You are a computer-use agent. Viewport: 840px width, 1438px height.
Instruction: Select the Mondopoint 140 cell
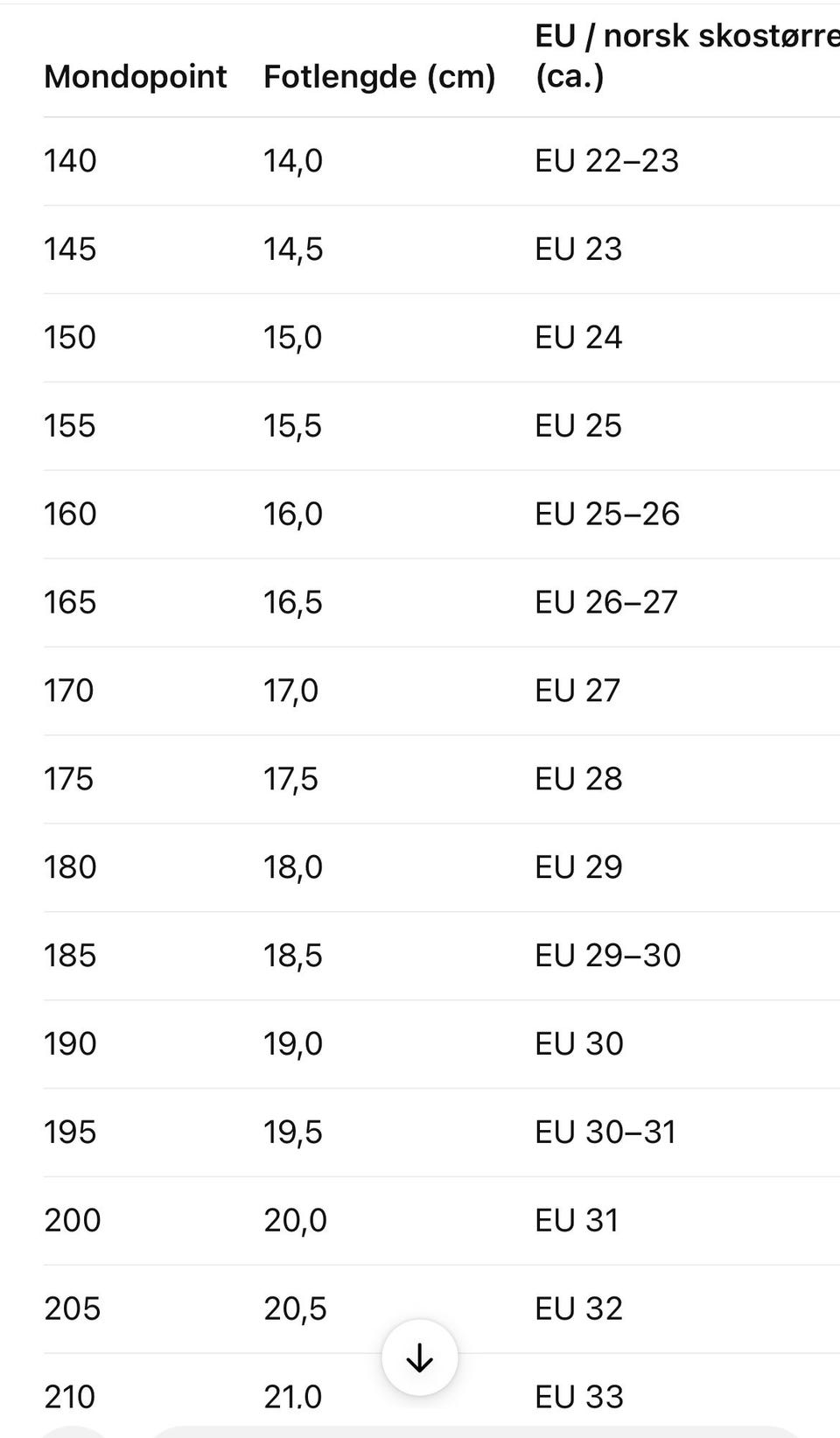click(x=70, y=161)
